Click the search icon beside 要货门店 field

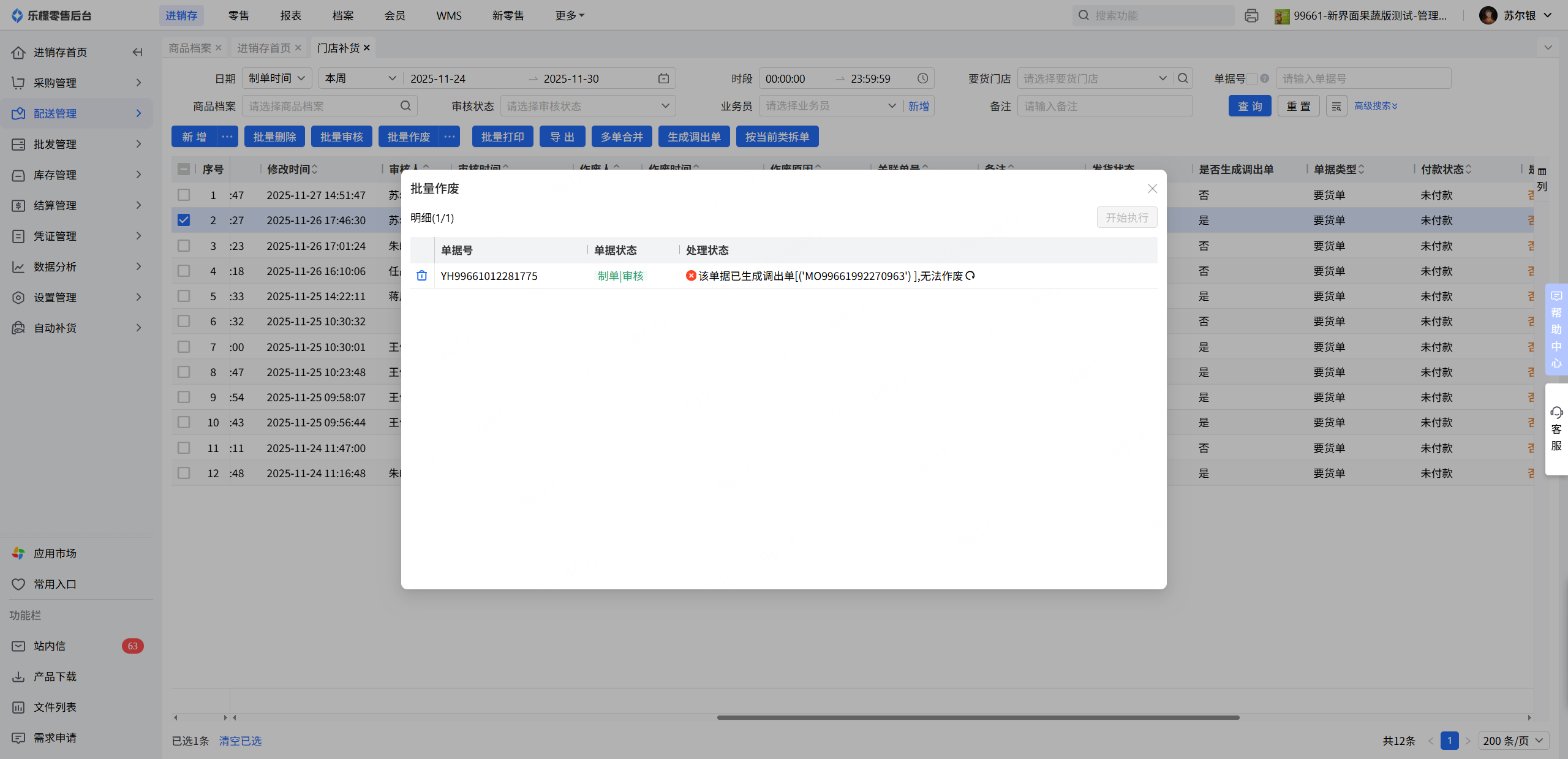pos(1183,78)
